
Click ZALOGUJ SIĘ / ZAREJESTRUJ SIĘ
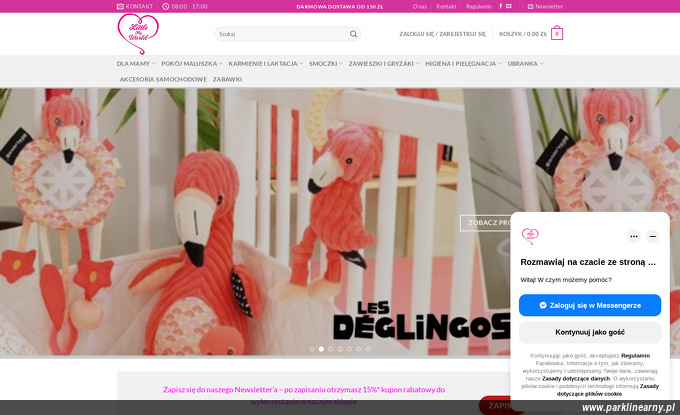coord(442,34)
